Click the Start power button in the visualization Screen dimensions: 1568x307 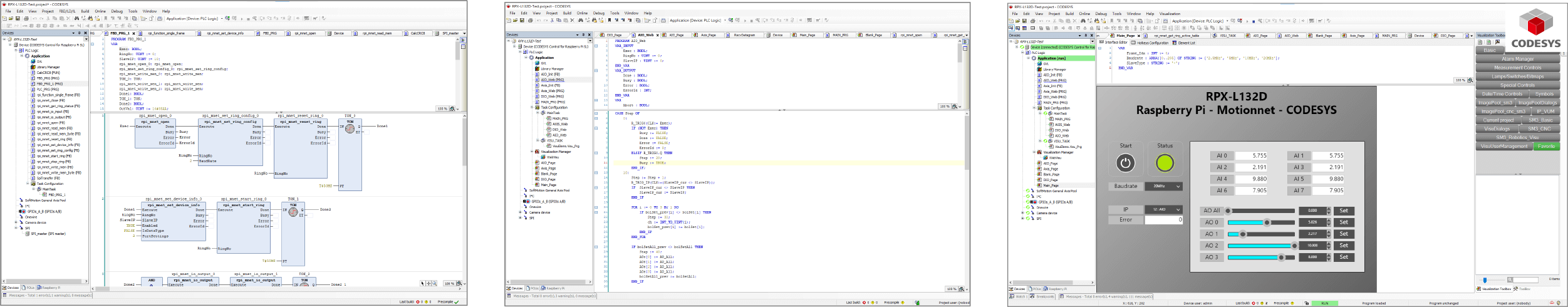click(x=1125, y=163)
